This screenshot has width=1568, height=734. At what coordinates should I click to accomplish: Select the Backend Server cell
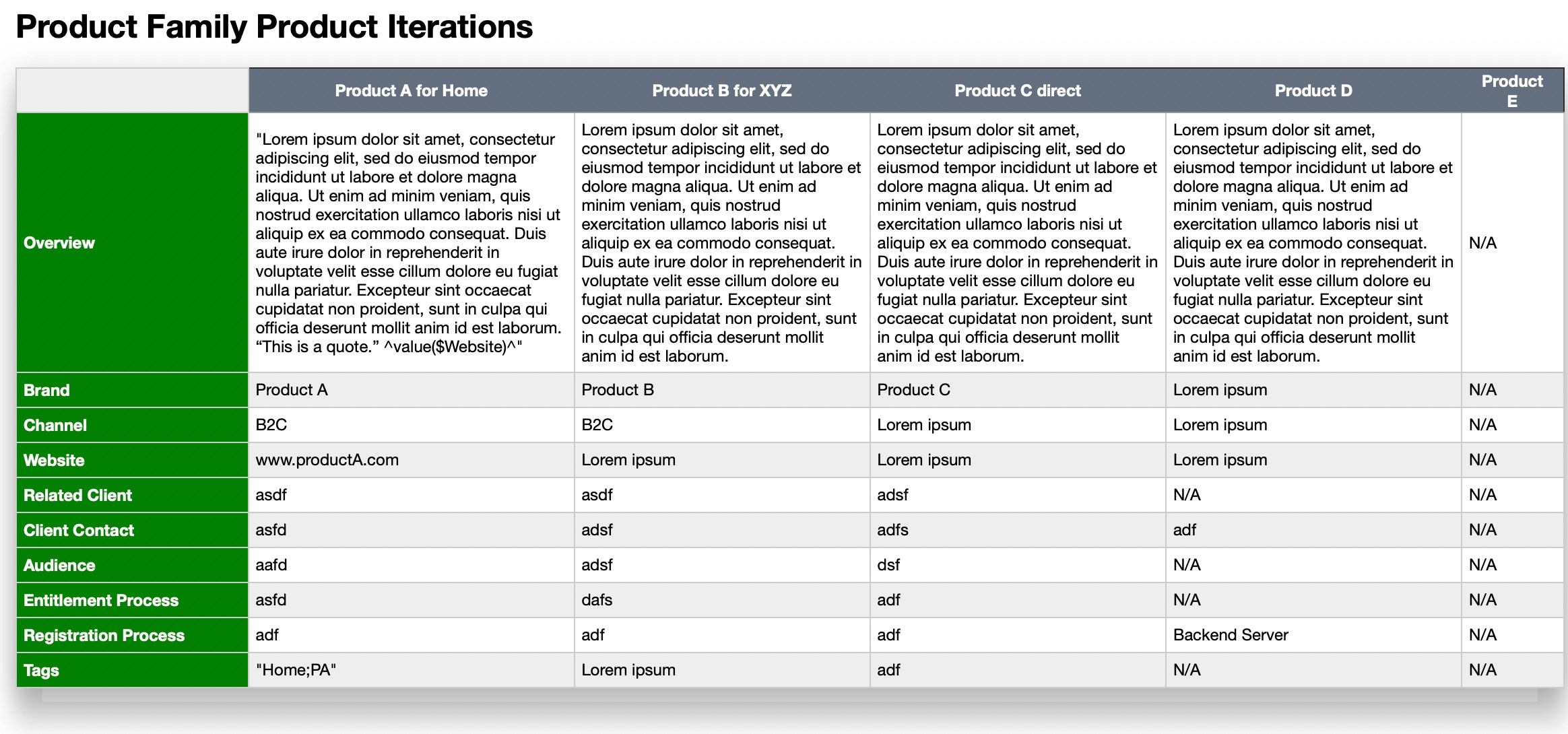(1231, 635)
